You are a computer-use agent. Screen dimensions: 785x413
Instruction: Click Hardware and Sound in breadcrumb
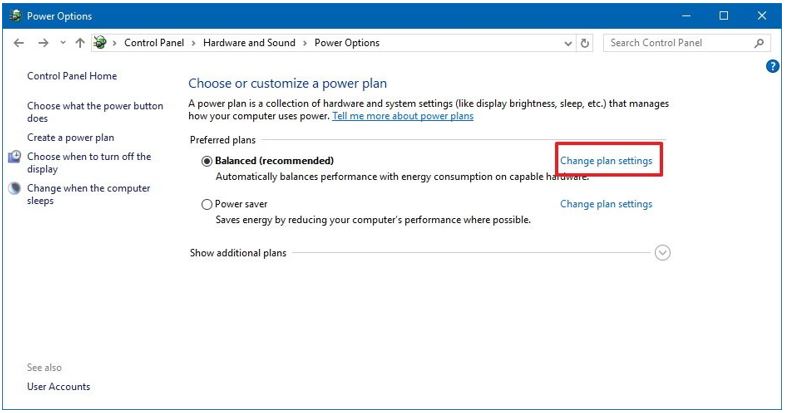pyautogui.click(x=251, y=43)
